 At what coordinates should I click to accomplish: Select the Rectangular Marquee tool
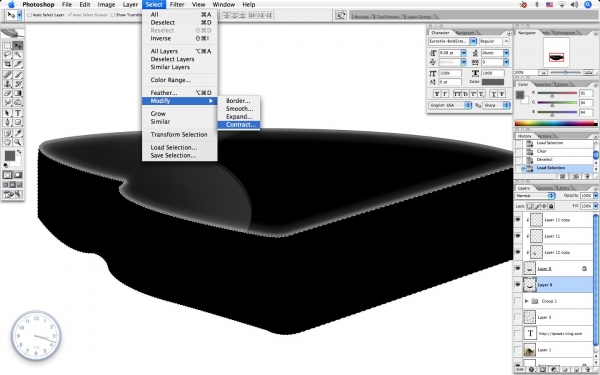pyautogui.click(x=7, y=46)
